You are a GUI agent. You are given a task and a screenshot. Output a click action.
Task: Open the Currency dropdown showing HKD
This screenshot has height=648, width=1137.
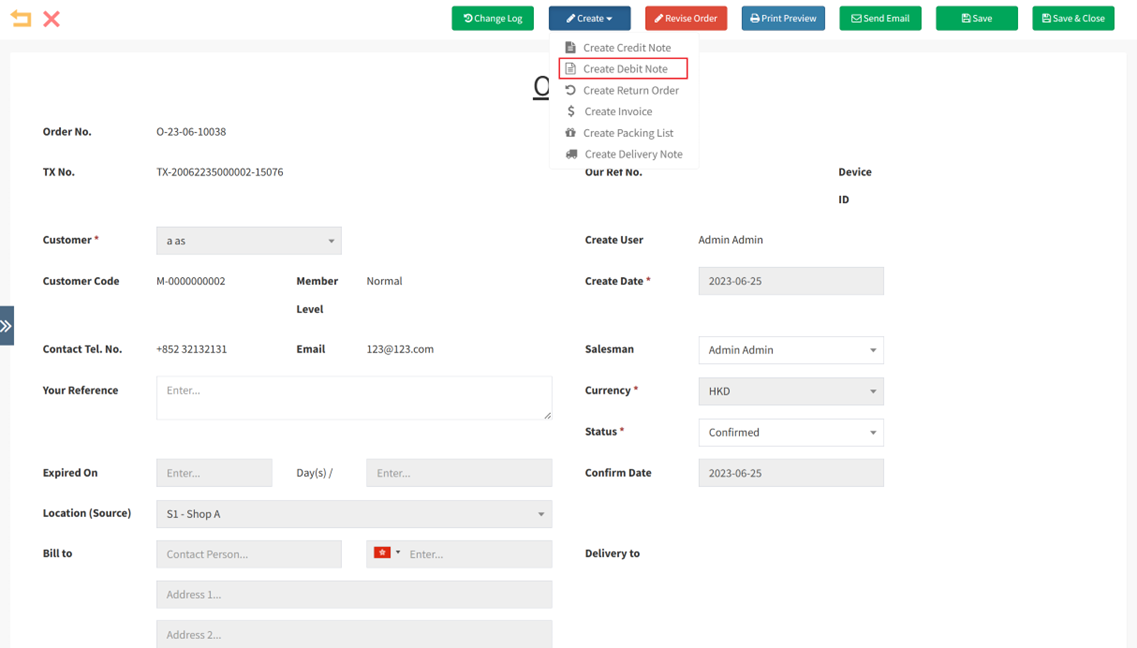(790, 391)
